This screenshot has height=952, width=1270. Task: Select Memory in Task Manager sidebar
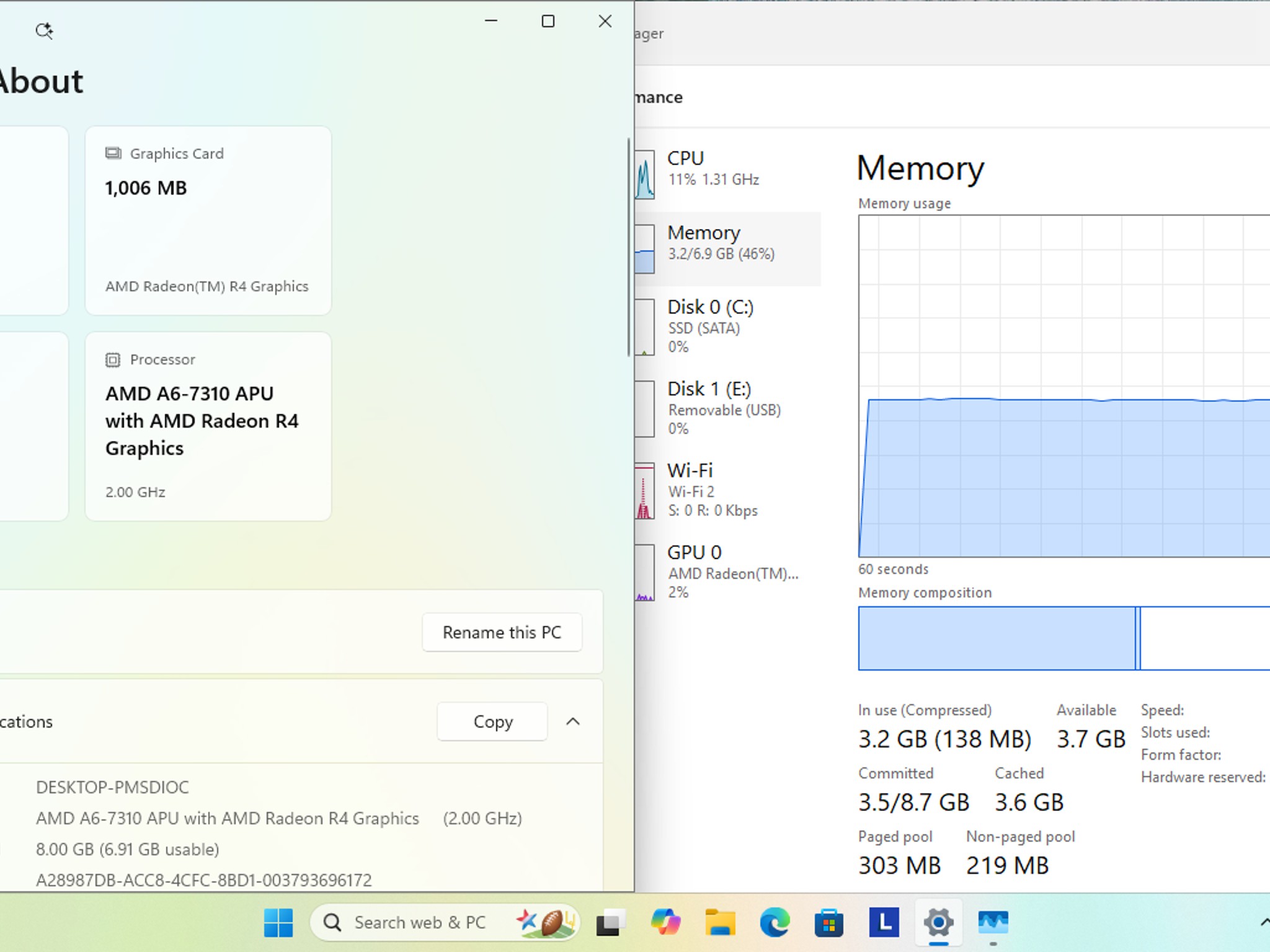(x=727, y=249)
